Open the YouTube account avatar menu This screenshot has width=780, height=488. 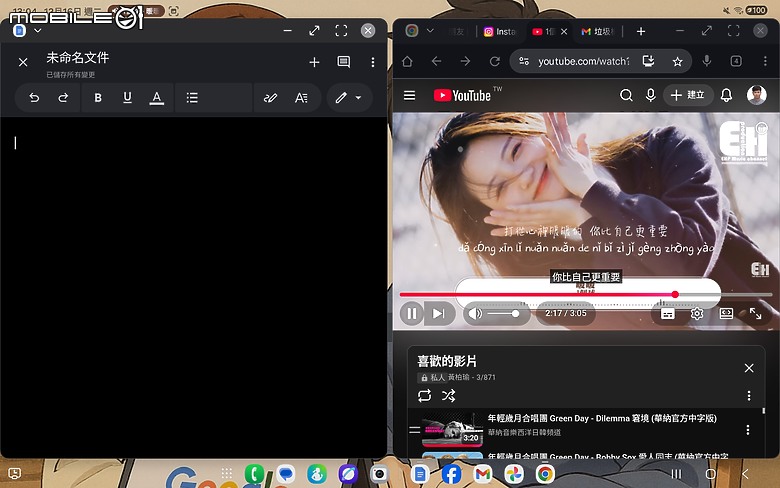pyautogui.click(x=756, y=95)
